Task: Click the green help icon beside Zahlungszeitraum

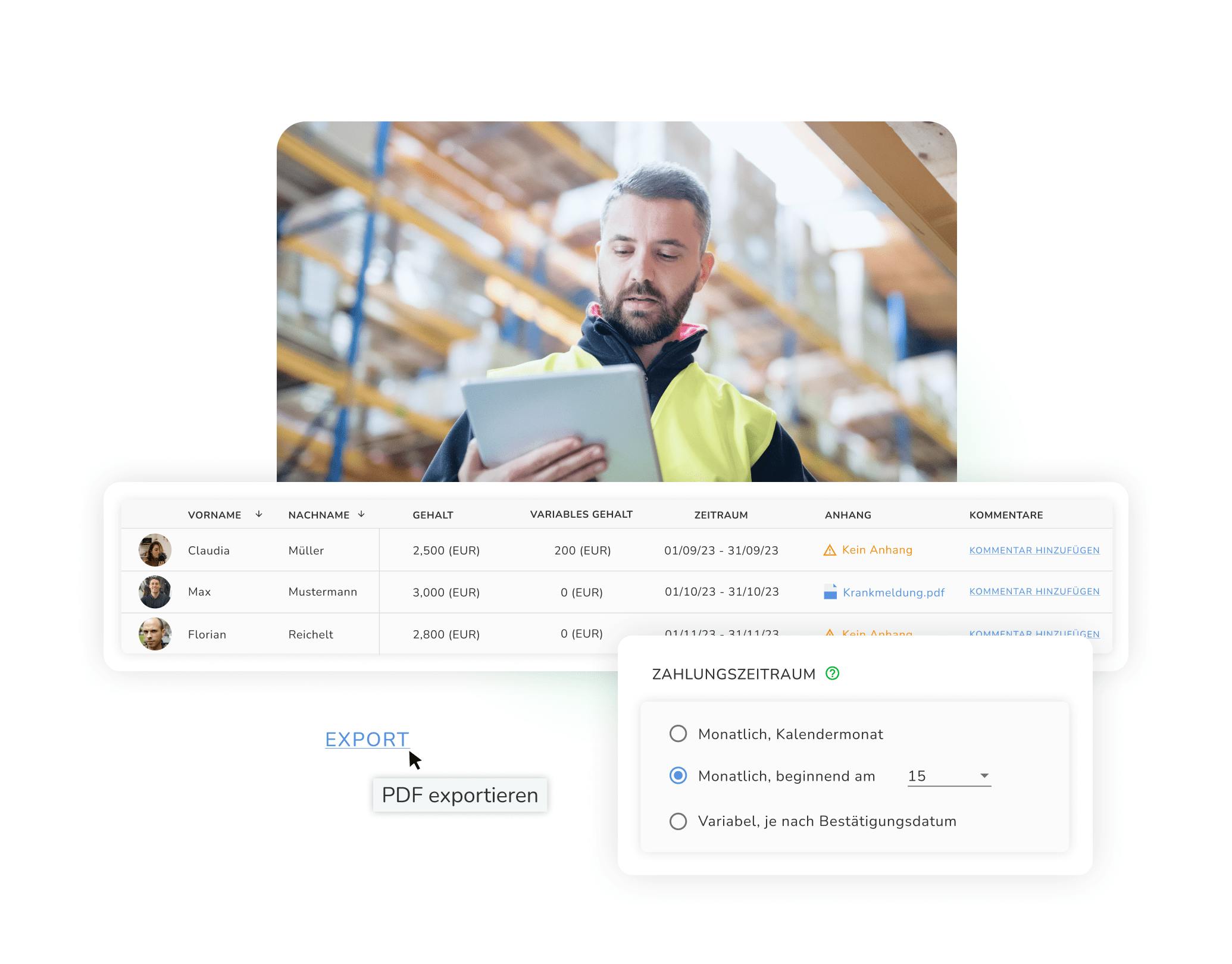Action: click(832, 674)
